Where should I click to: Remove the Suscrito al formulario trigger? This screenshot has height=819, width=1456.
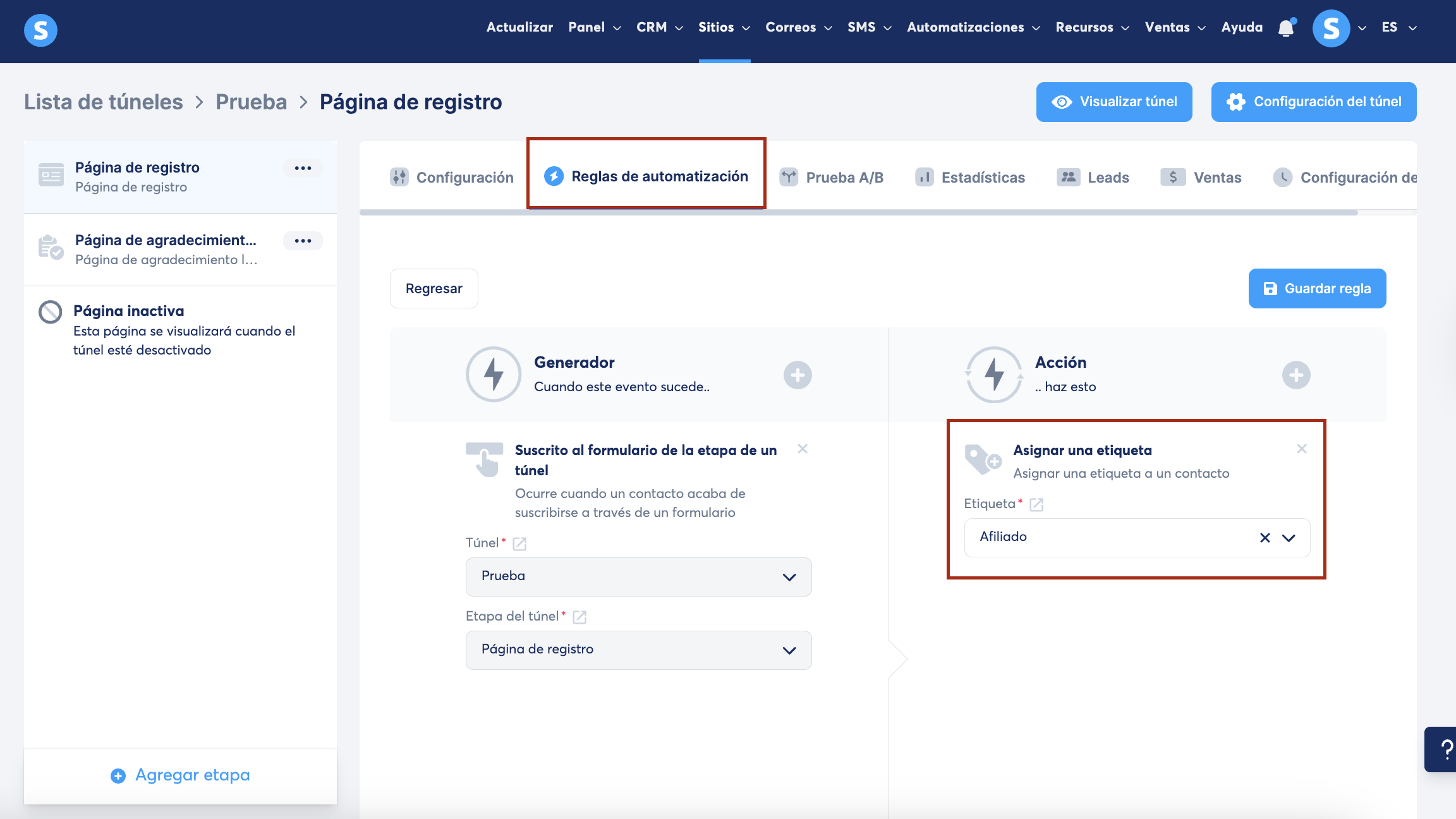(803, 449)
